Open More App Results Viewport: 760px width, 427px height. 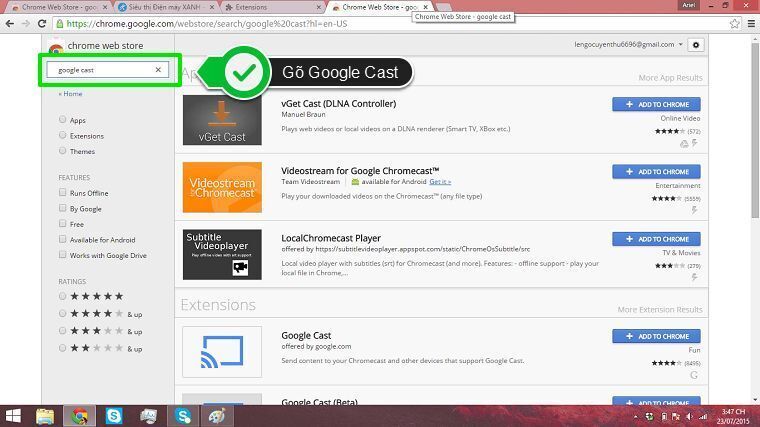(670, 78)
